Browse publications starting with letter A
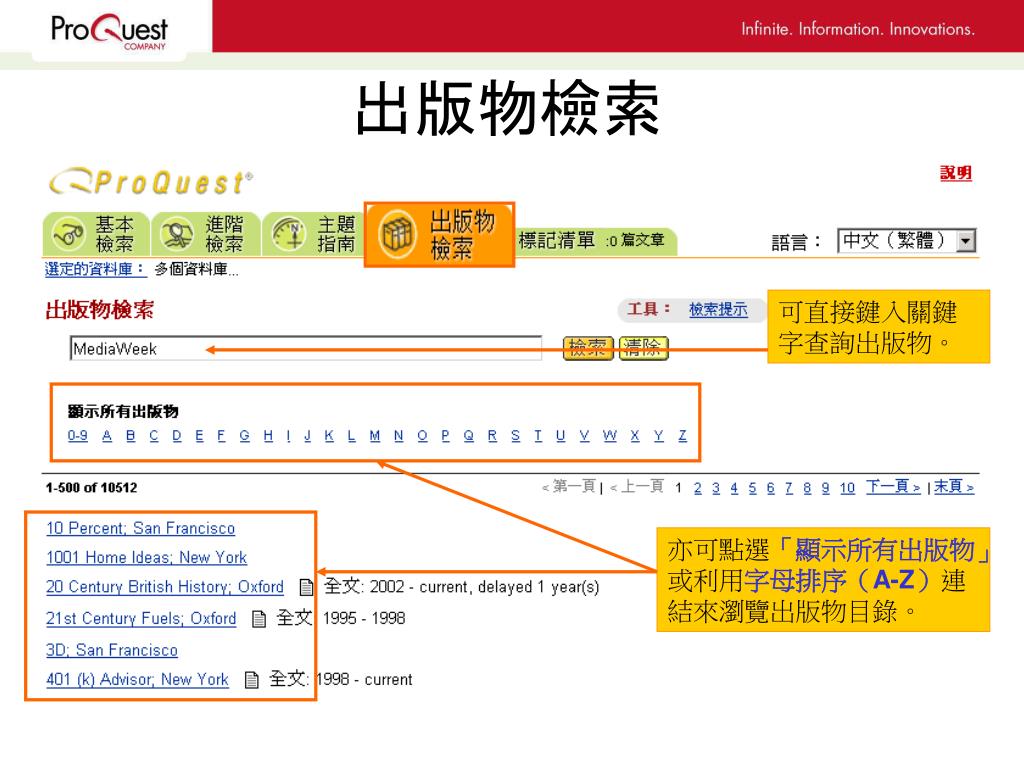 (107, 436)
